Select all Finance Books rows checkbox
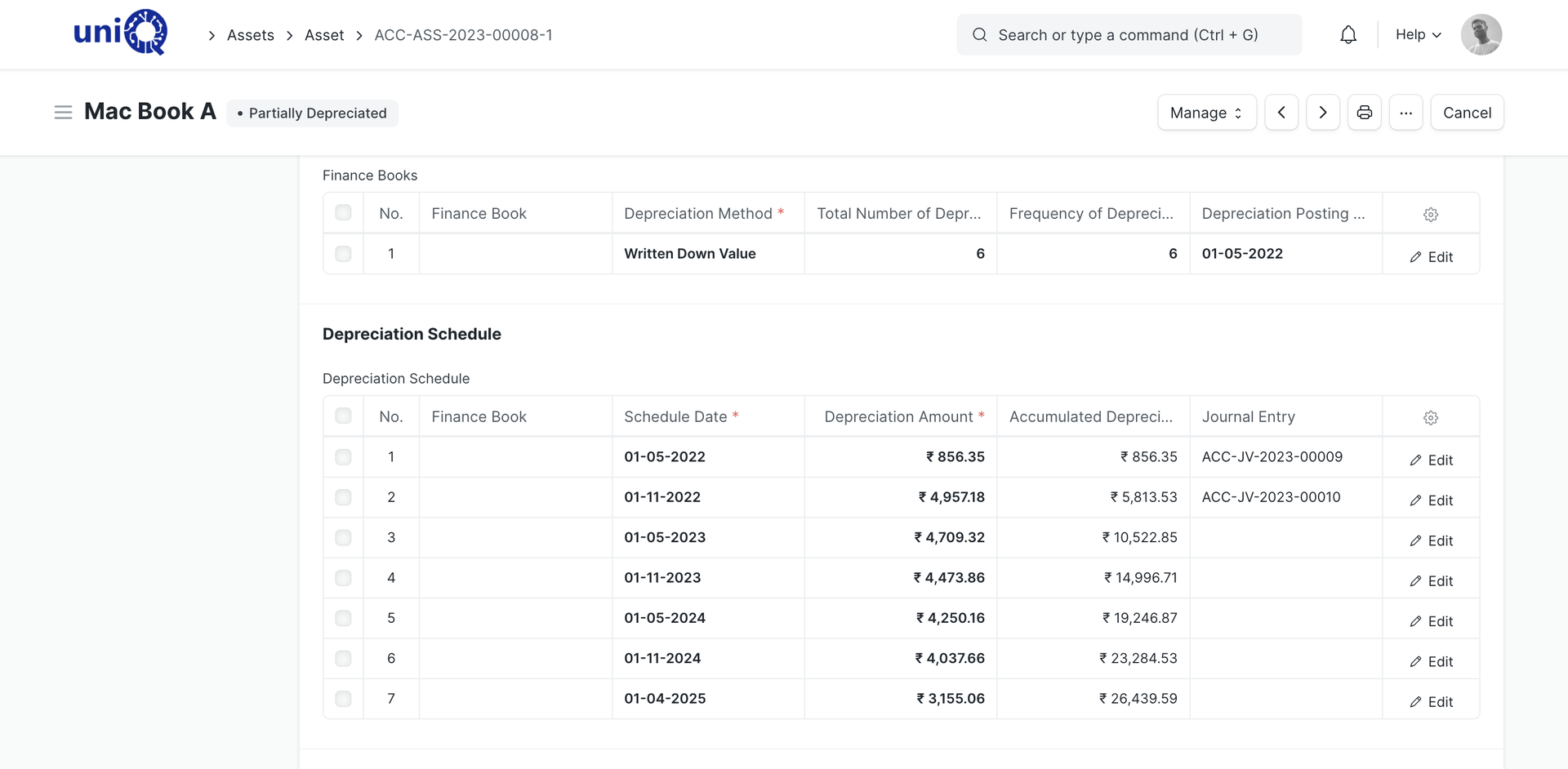This screenshot has width=1568, height=769. coord(343,212)
